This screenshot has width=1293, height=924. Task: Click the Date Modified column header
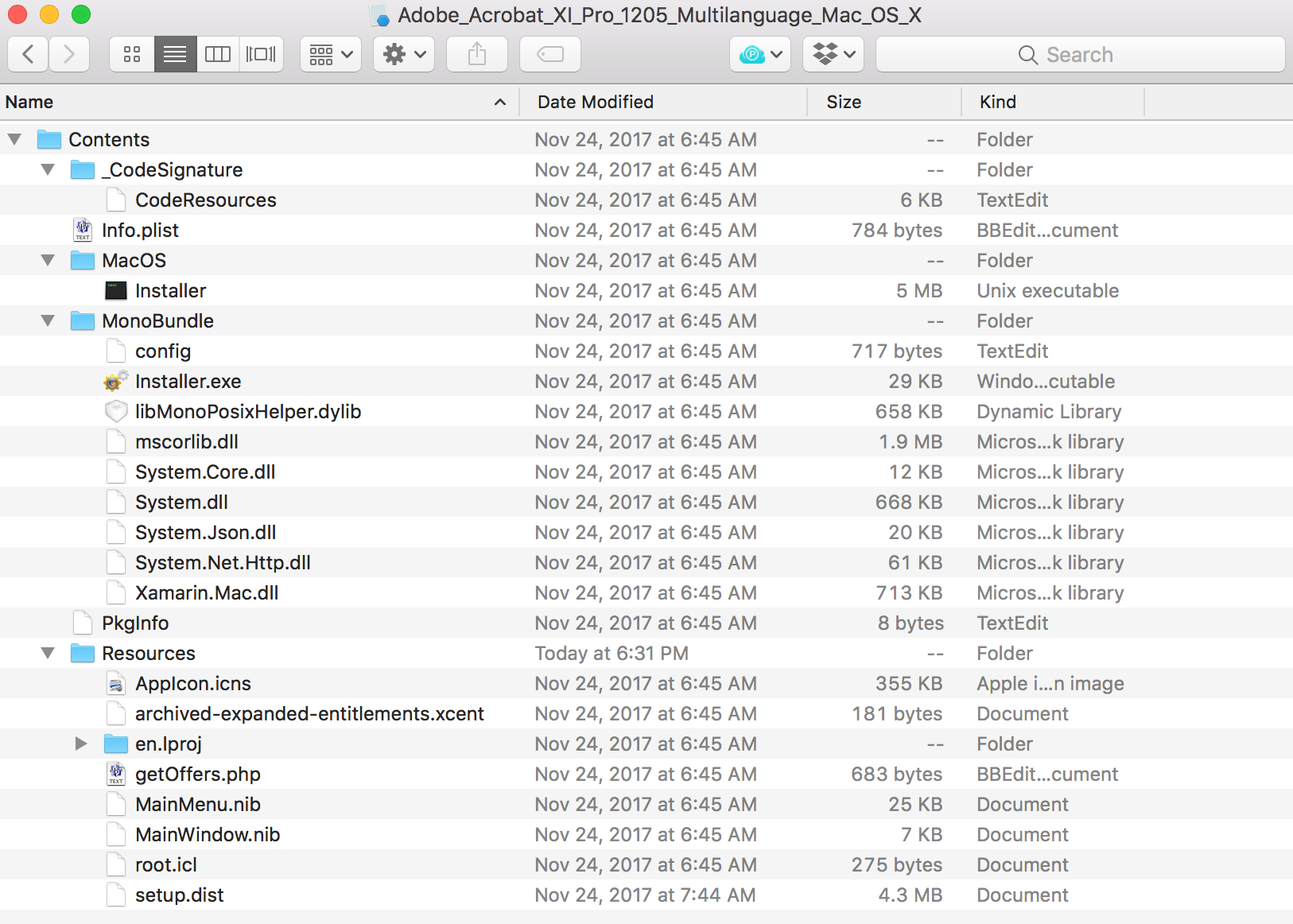tap(595, 102)
